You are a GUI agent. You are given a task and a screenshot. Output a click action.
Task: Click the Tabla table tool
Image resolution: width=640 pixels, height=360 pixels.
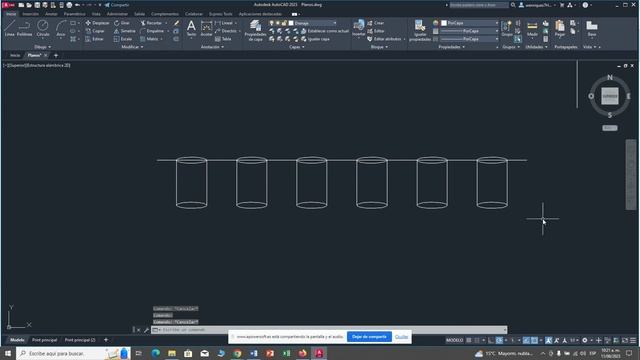(223, 39)
